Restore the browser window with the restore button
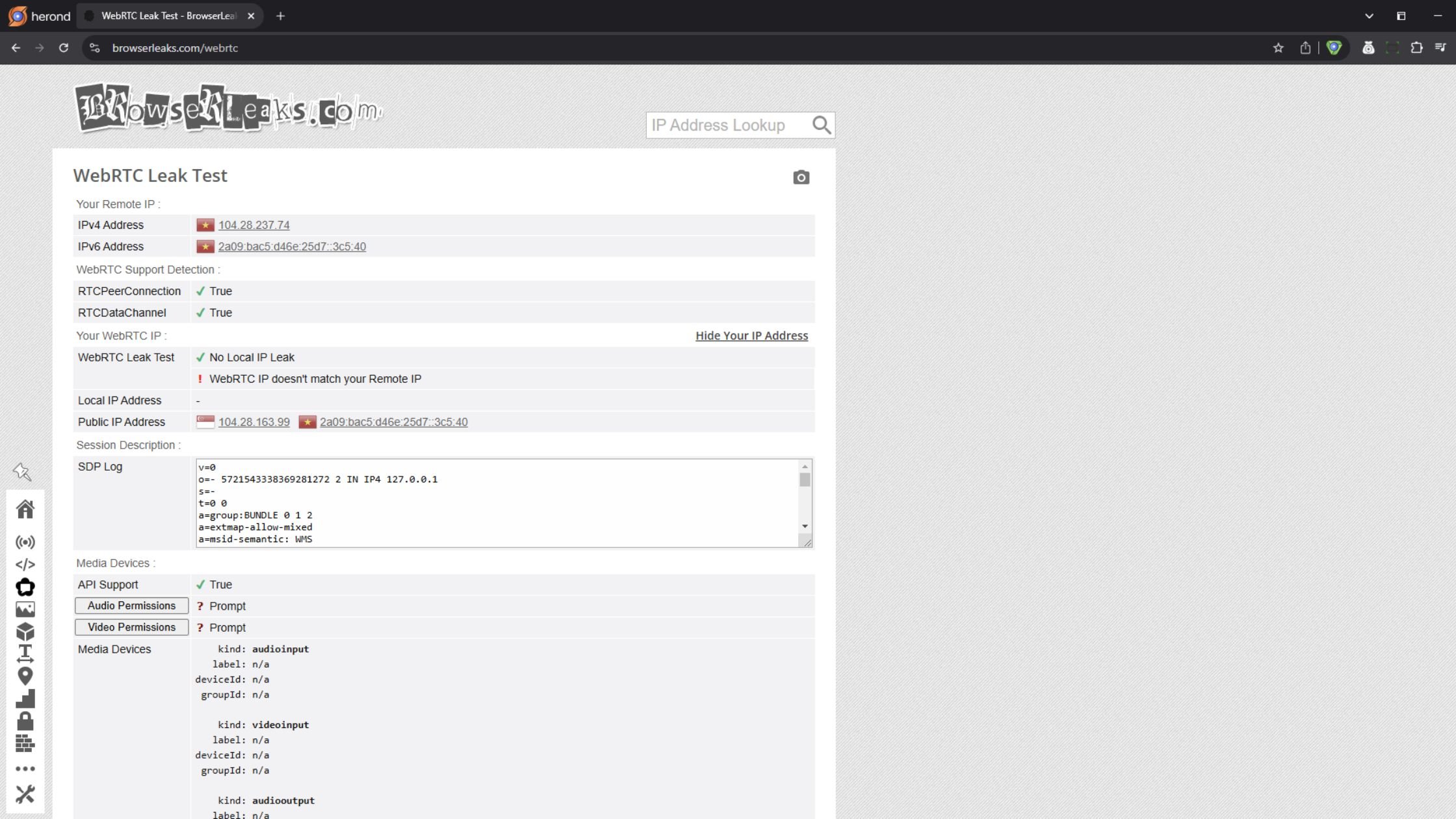Screen dimensions: 1456x819 click(x=1401, y=16)
